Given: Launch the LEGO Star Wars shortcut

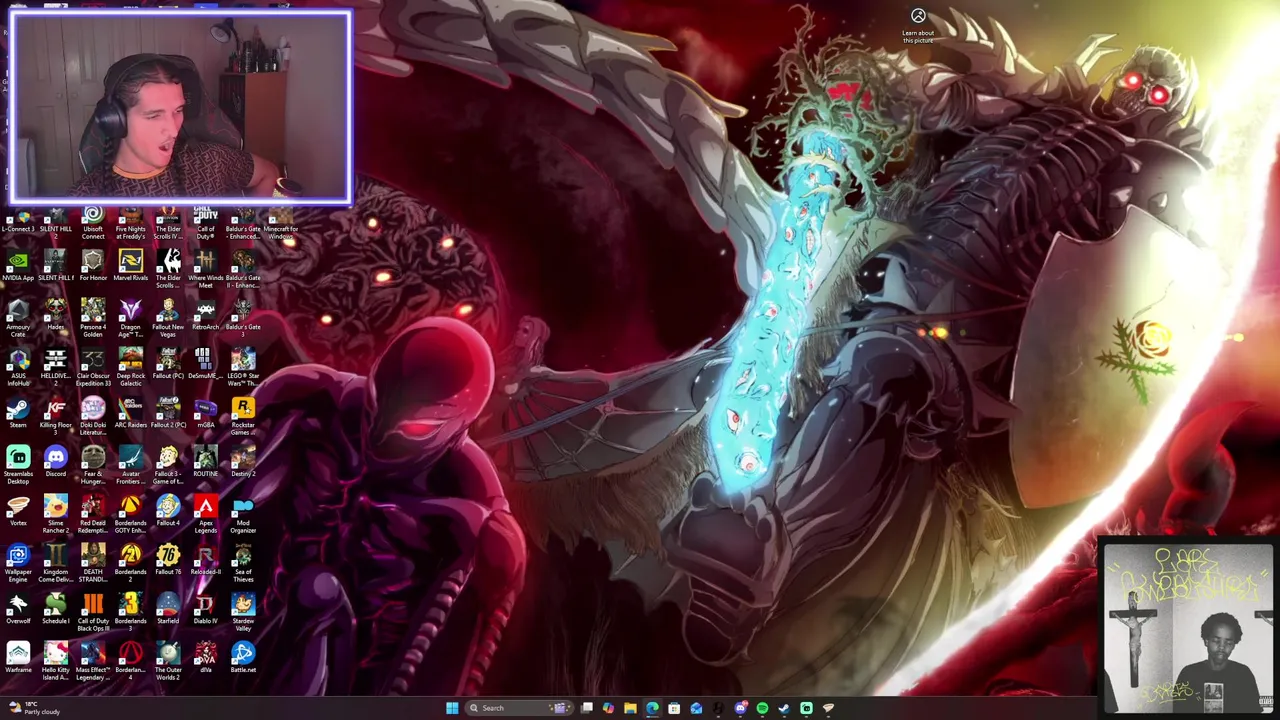Looking at the screenshot, I should click(243, 368).
